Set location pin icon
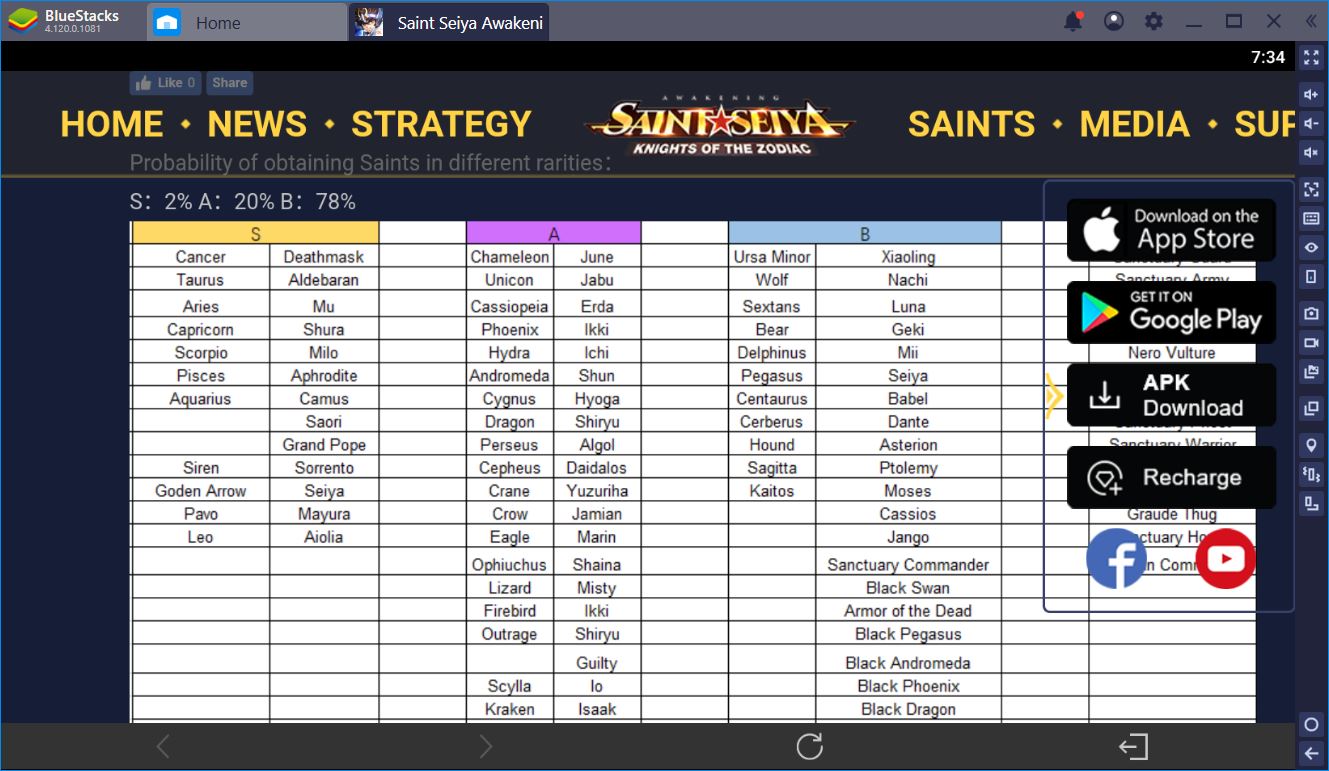 pos(1311,445)
